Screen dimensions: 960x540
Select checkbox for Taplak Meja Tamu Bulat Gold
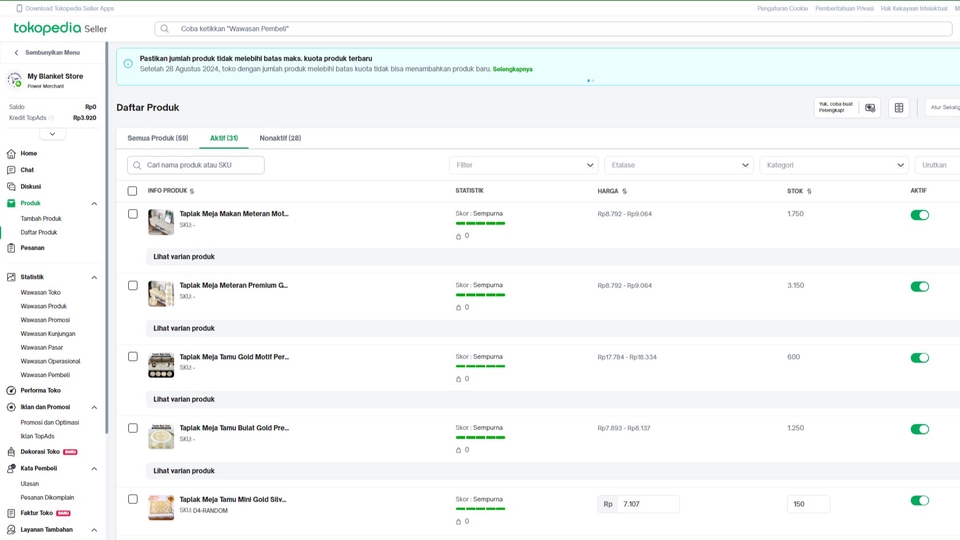(133, 428)
